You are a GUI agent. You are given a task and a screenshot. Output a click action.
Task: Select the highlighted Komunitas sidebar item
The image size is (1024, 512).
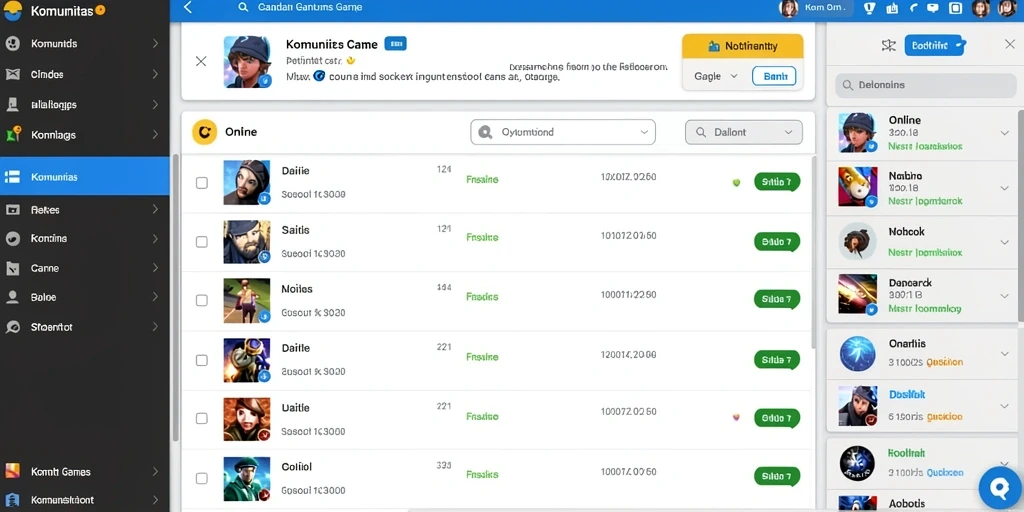[85, 177]
